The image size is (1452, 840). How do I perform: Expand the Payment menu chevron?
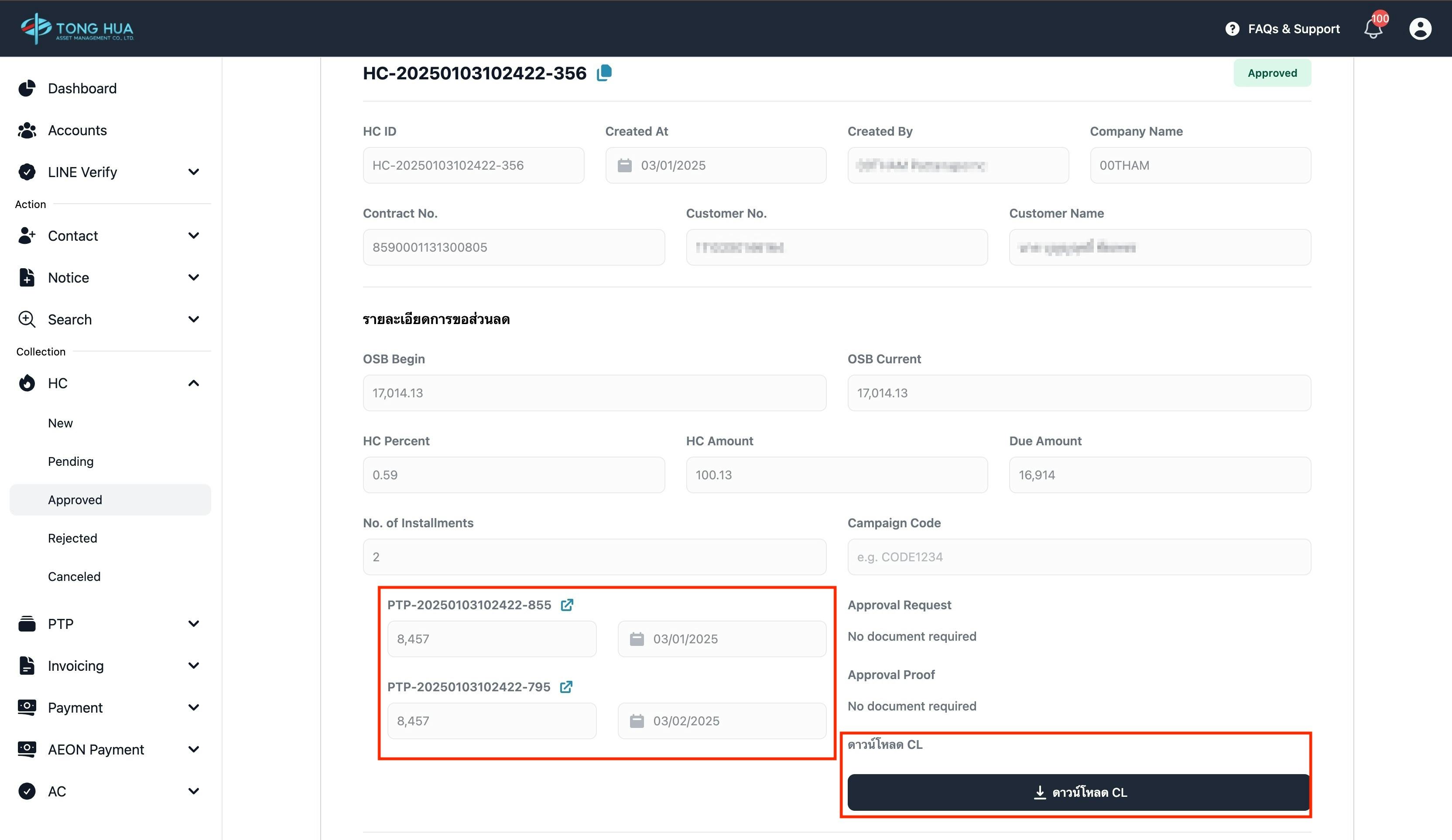[194, 707]
